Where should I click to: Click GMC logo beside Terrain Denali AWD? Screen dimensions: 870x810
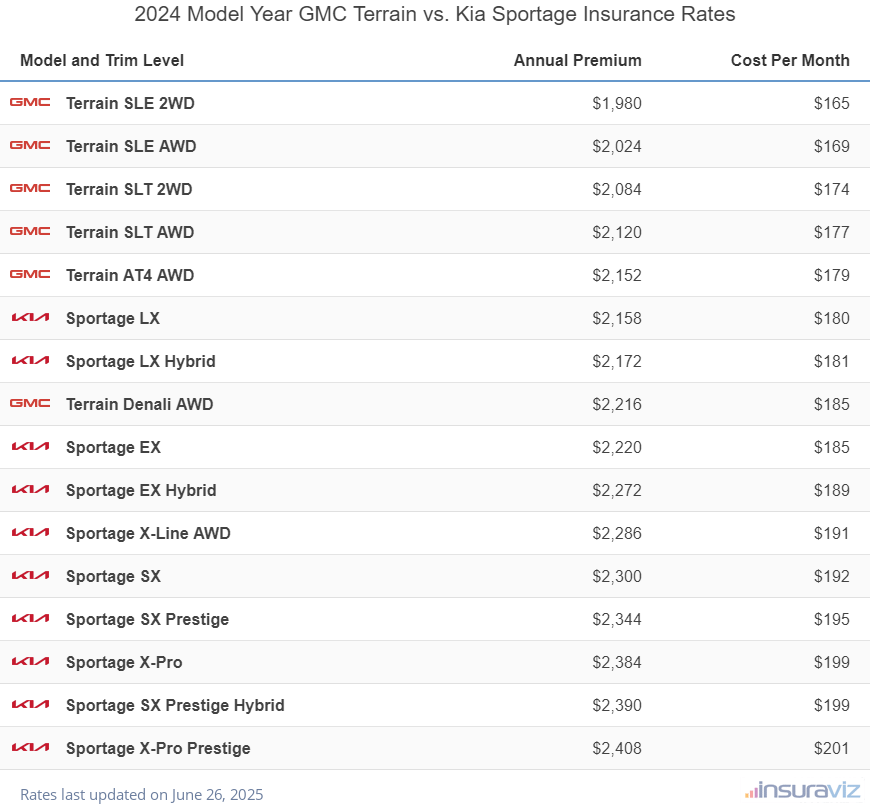coord(30,403)
